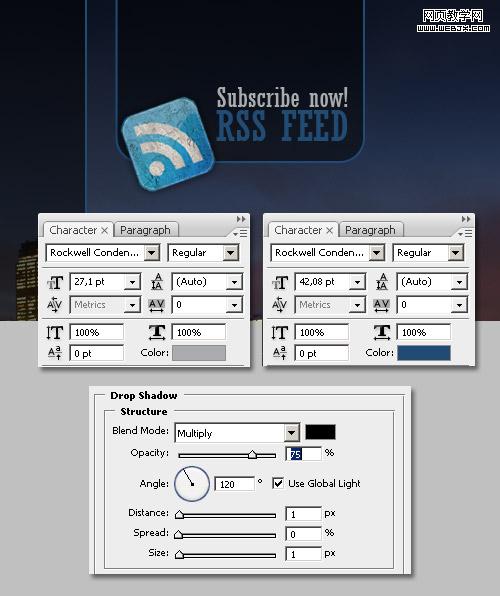Viewport: 500px width, 596px height.
Task: Open 27,1 pt font size dropdown
Action: (132, 282)
